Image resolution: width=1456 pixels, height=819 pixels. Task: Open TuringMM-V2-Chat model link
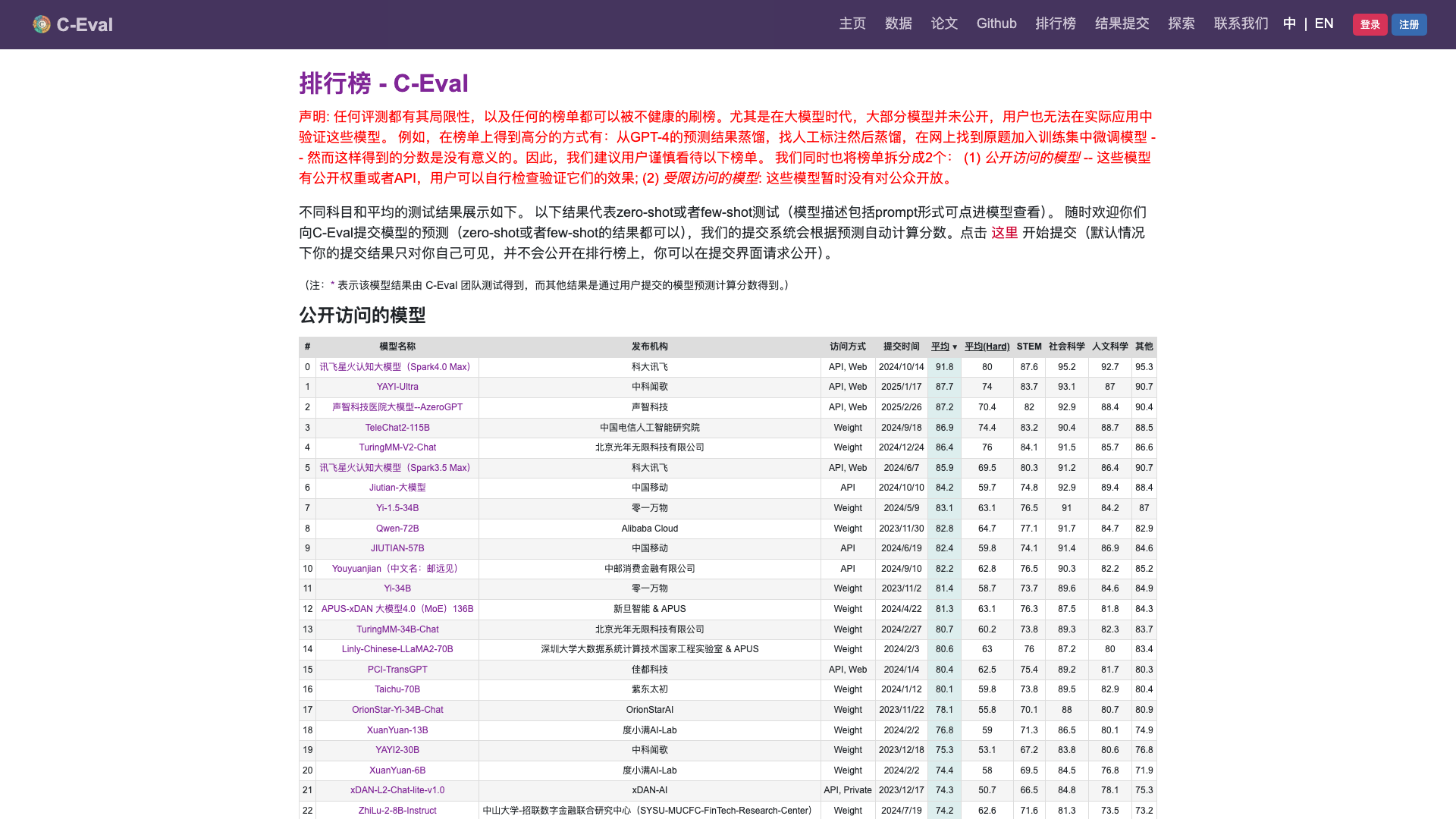[x=397, y=447]
